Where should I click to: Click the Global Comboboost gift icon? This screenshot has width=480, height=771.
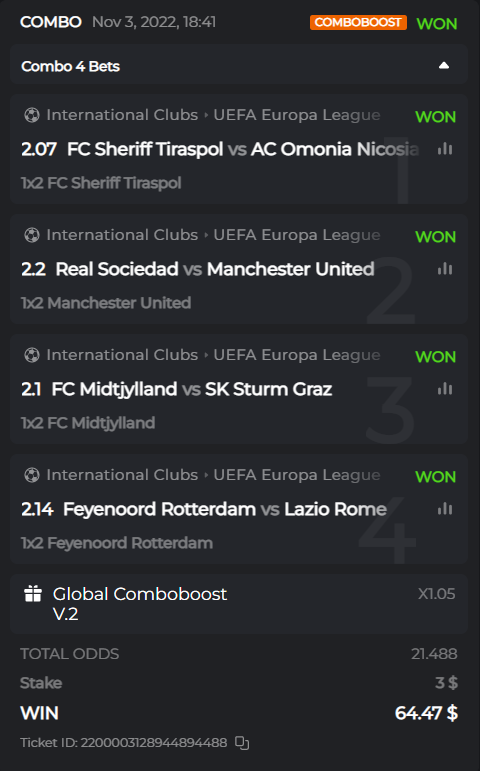pyautogui.click(x=33, y=593)
